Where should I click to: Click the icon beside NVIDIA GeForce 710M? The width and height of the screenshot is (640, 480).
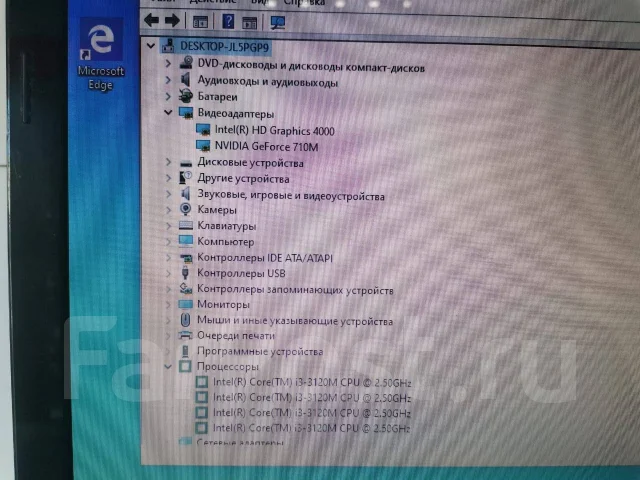203,146
